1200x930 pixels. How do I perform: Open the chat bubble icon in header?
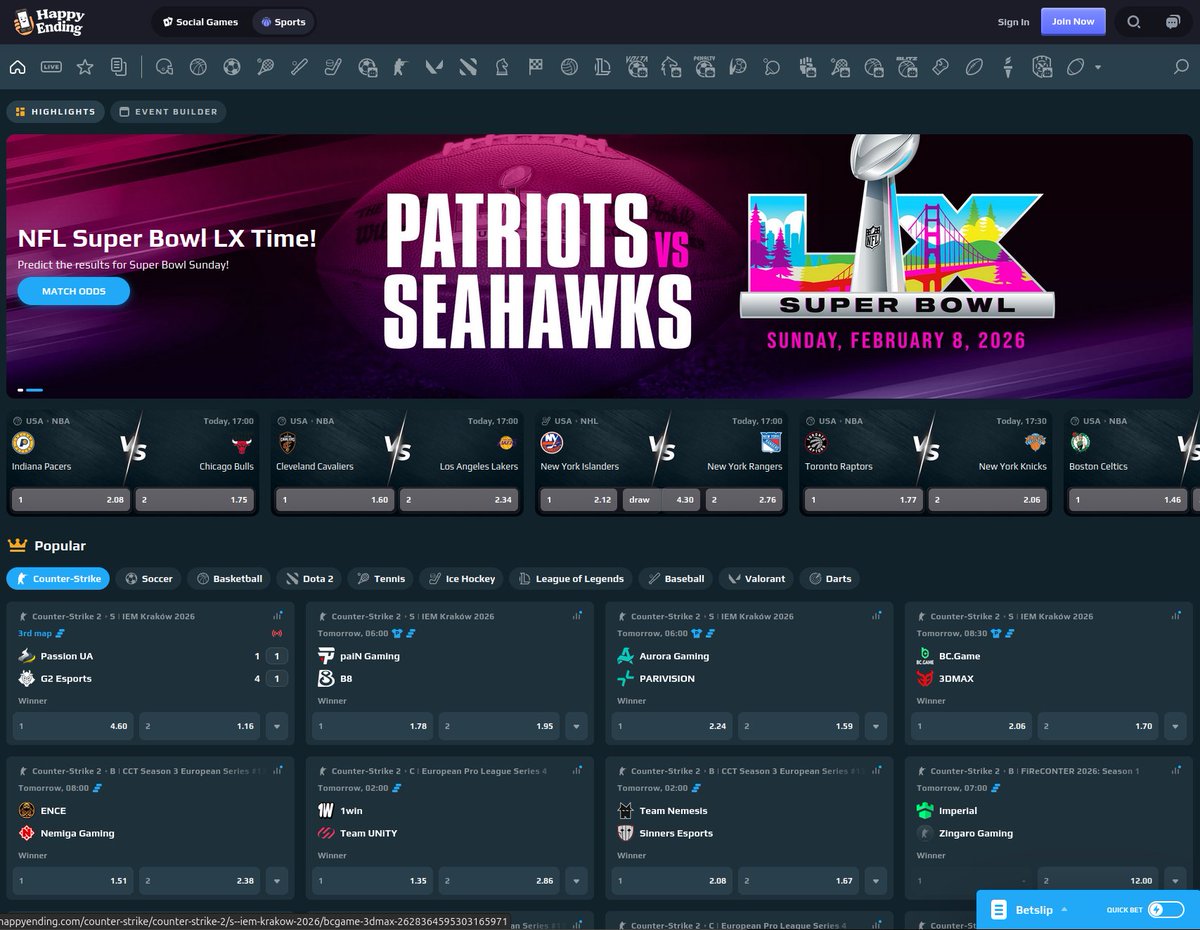(x=1172, y=21)
